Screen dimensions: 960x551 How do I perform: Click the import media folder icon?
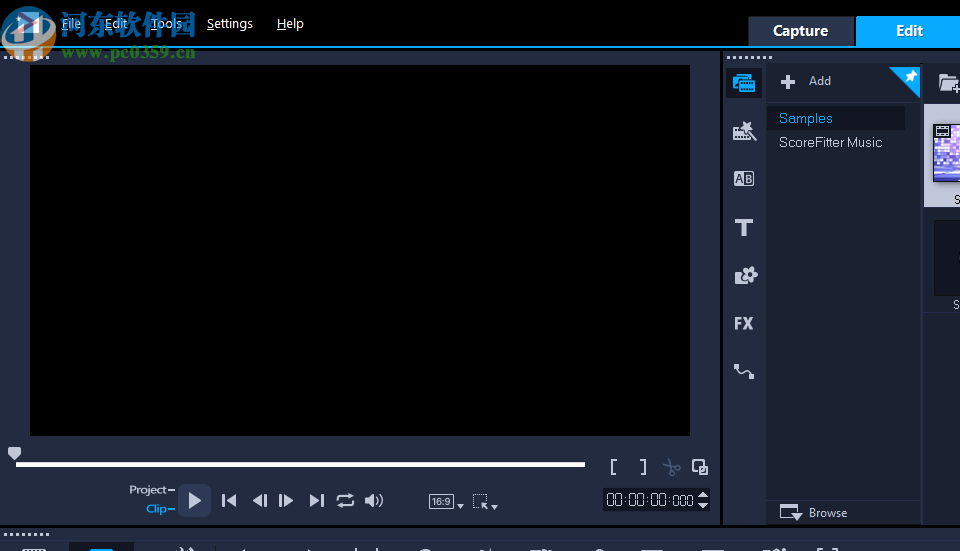click(x=948, y=83)
